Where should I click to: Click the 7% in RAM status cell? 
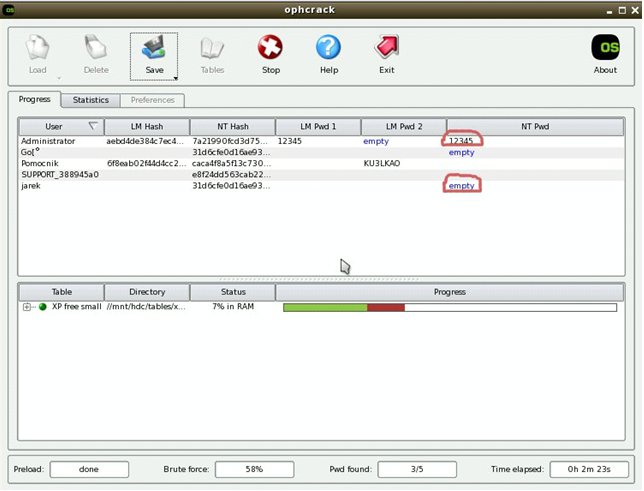tap(233, 307)
